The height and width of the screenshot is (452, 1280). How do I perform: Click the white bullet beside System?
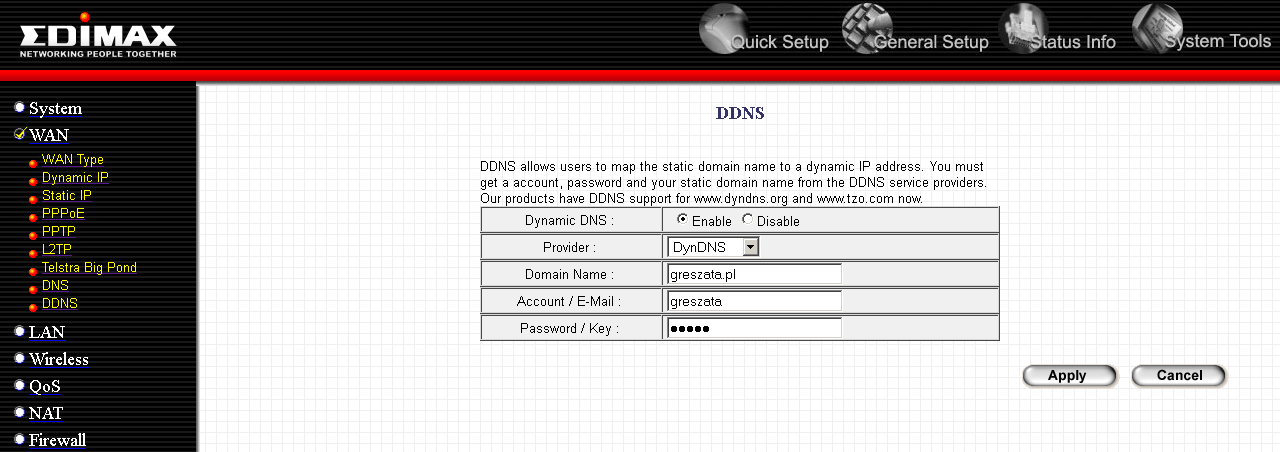tap(19, 106)
